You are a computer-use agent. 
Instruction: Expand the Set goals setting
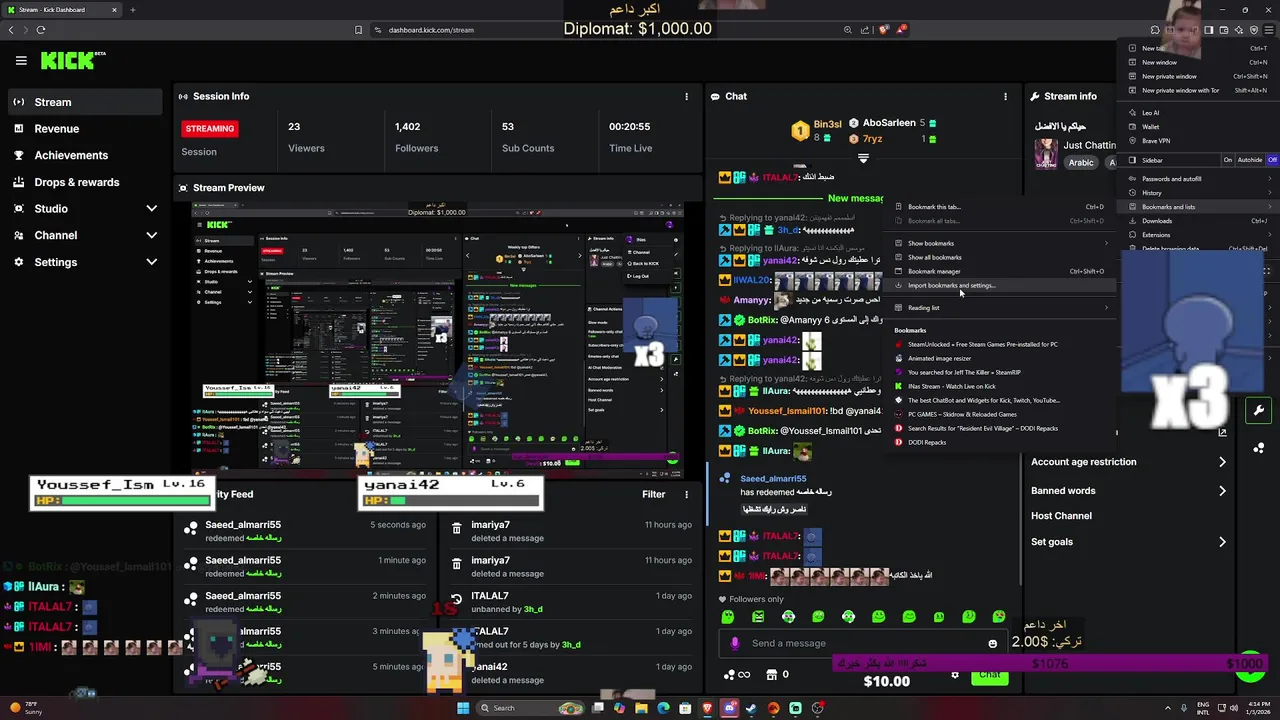pos(1128,542)
